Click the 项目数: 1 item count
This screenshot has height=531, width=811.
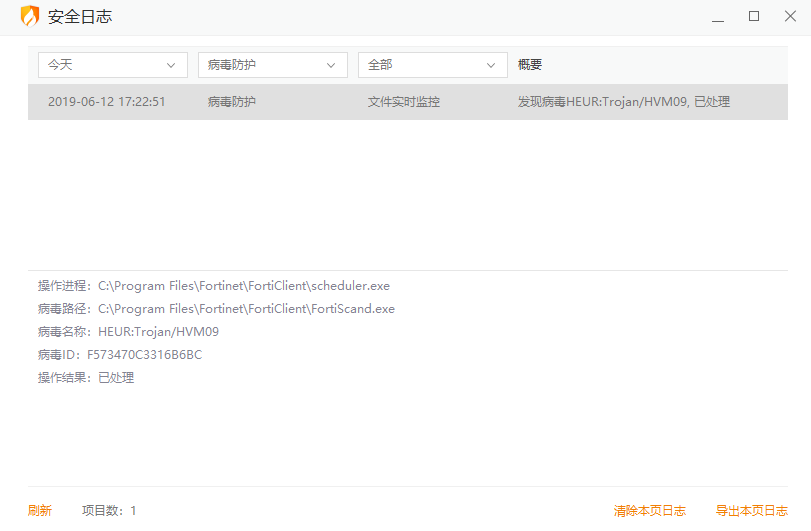coord(109,511)
